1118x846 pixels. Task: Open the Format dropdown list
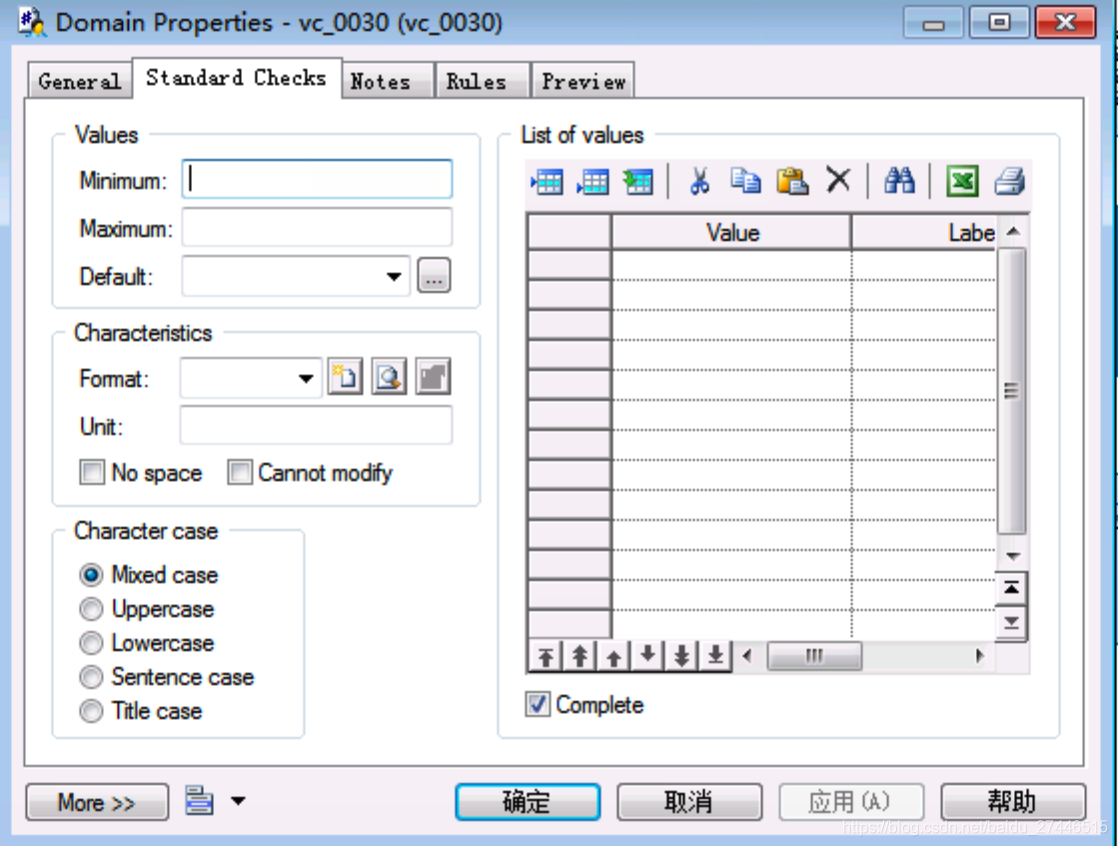306,378
